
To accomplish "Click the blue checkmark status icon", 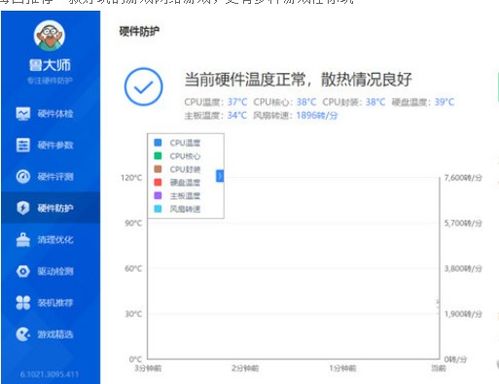I will [144, 87].
